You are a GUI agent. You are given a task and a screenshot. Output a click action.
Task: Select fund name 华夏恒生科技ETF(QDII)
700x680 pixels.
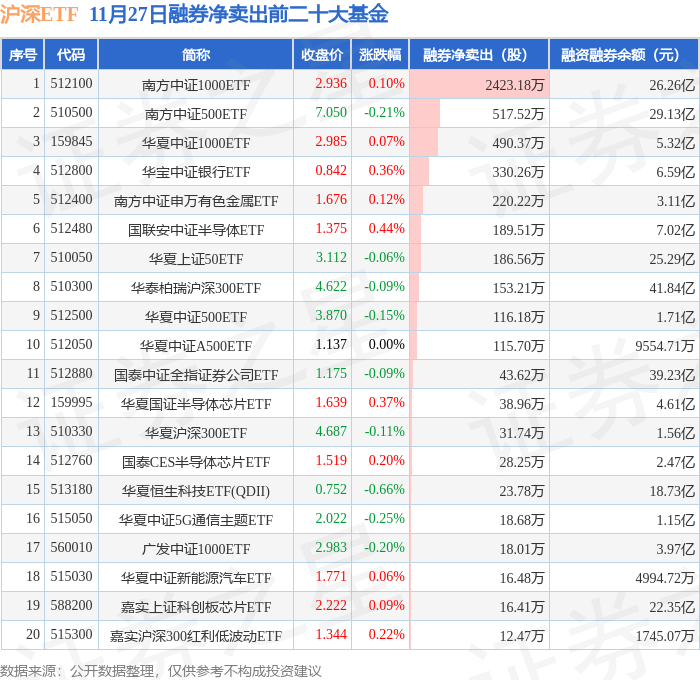(196, 491)
